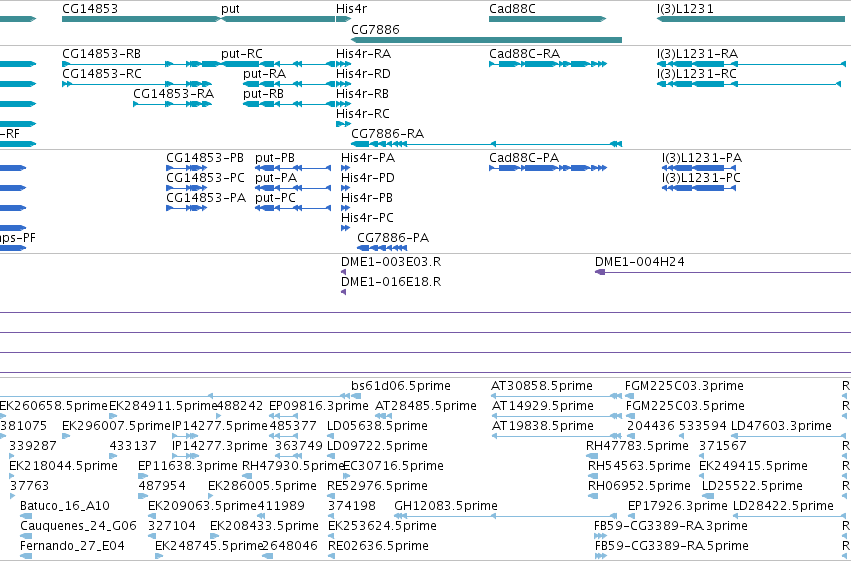Click the His4r-RB transcript label
Screen dimensions: 851x561
(x=362, y=94)
